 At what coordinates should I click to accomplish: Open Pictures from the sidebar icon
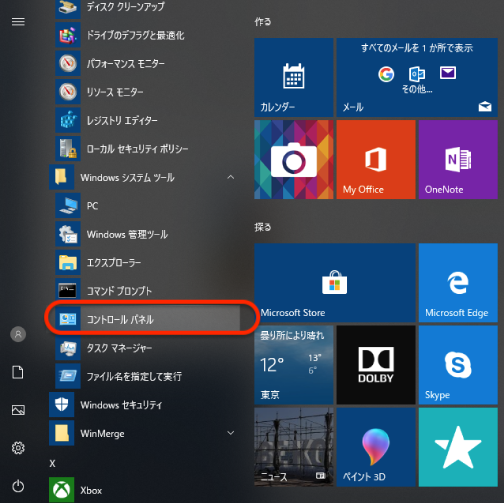point(18,410)
